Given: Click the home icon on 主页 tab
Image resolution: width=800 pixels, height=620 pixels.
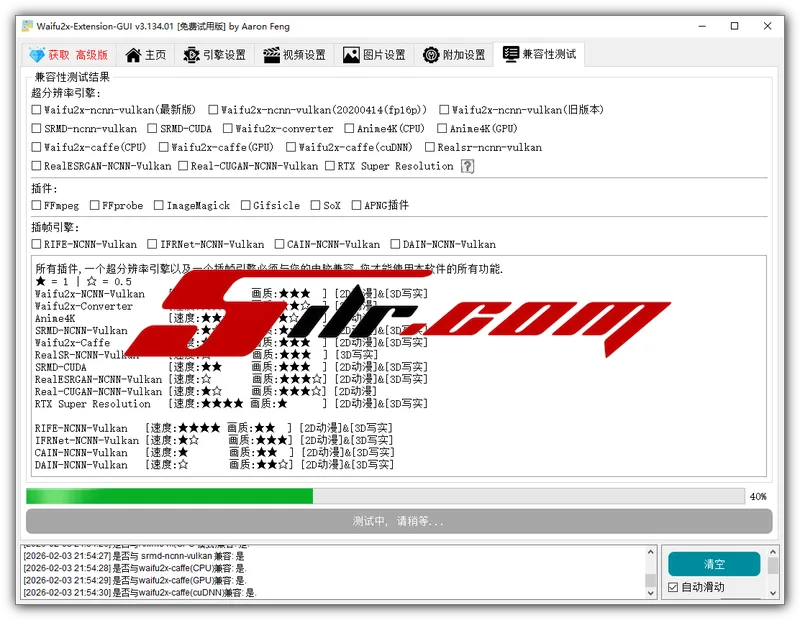Looking at the screenshot, I should (131, 55).
